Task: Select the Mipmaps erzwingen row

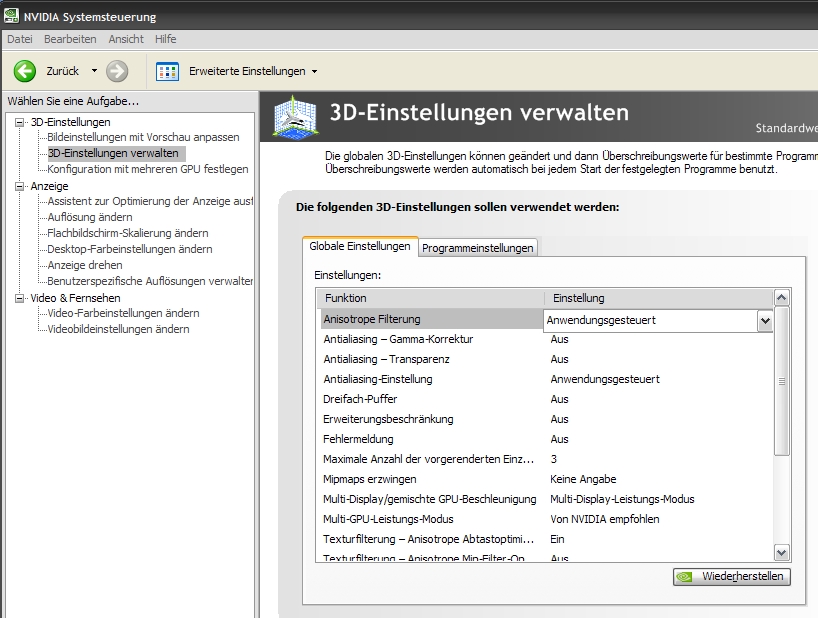Action: 546,479
